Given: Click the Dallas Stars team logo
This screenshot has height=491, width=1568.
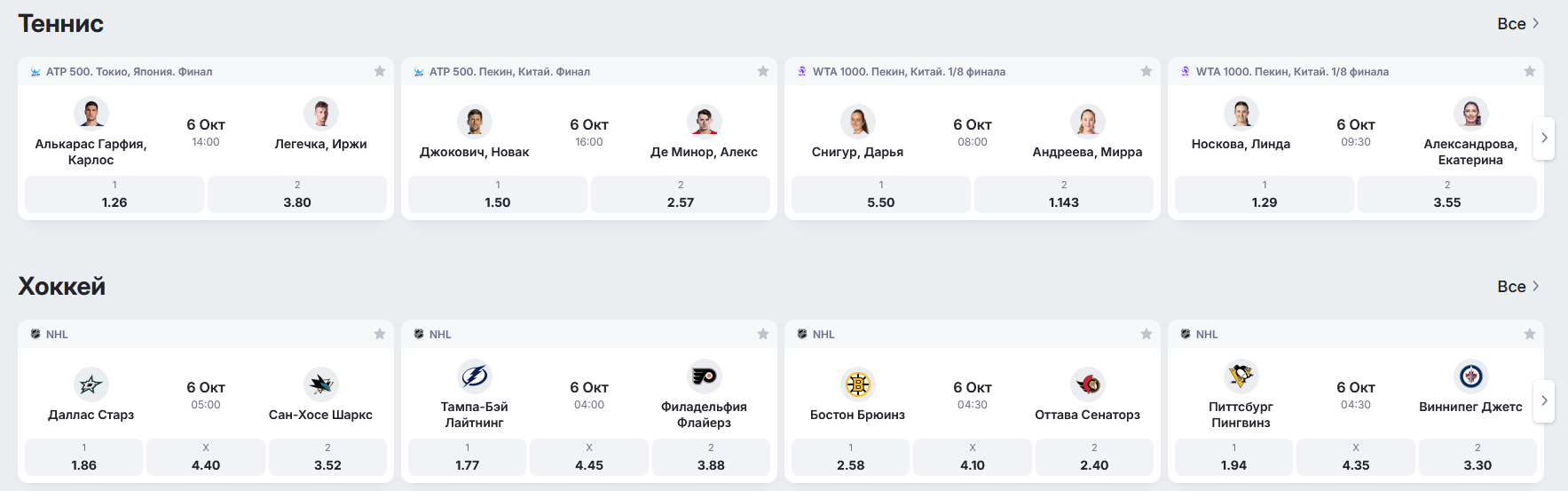Looking at the screenshot, I should coord(91,384).
